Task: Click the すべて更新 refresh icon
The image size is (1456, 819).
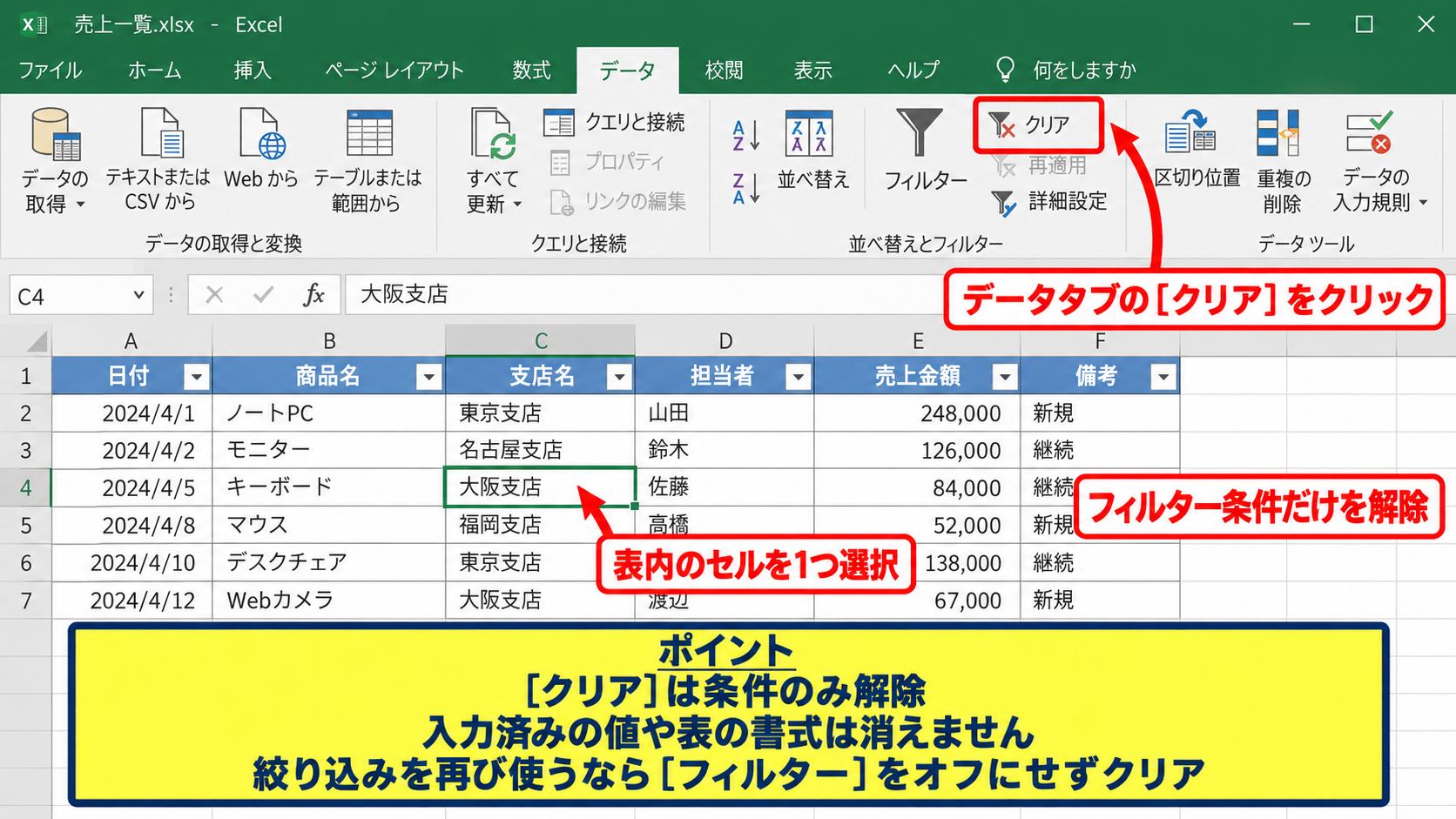Action: coord(493,133)
